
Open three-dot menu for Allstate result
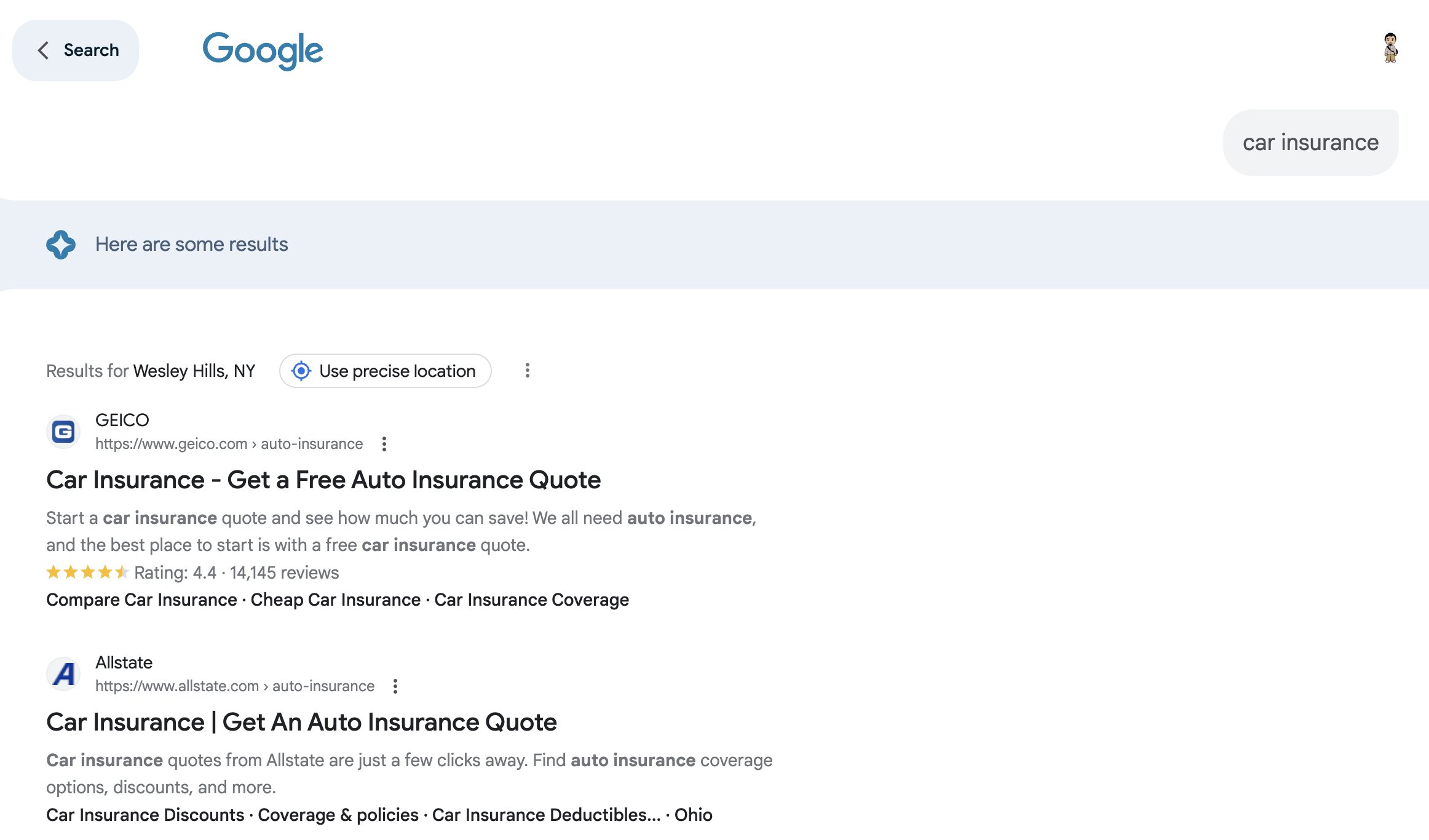395,686
